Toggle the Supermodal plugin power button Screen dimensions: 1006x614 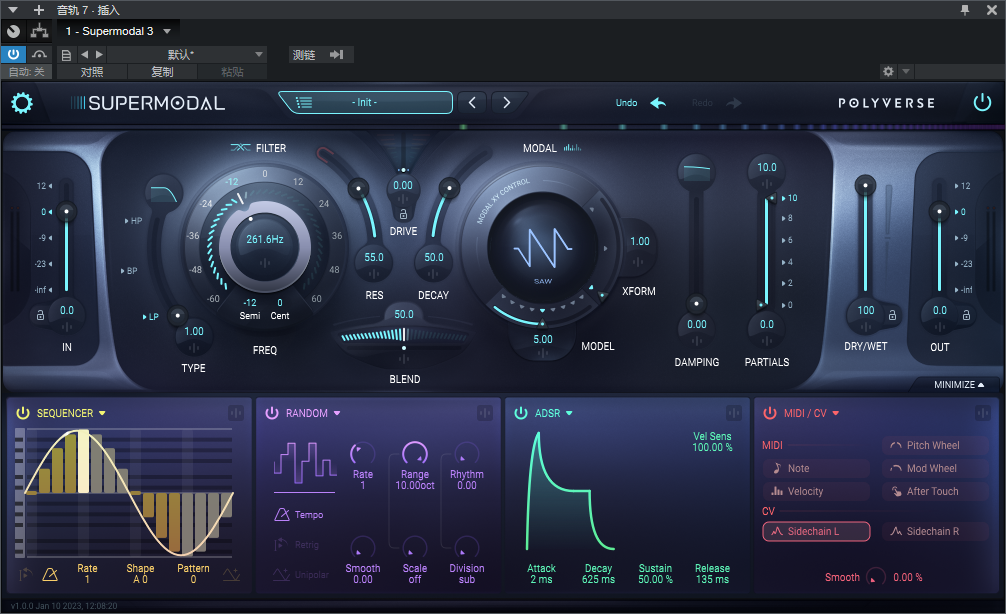(982, 103)
